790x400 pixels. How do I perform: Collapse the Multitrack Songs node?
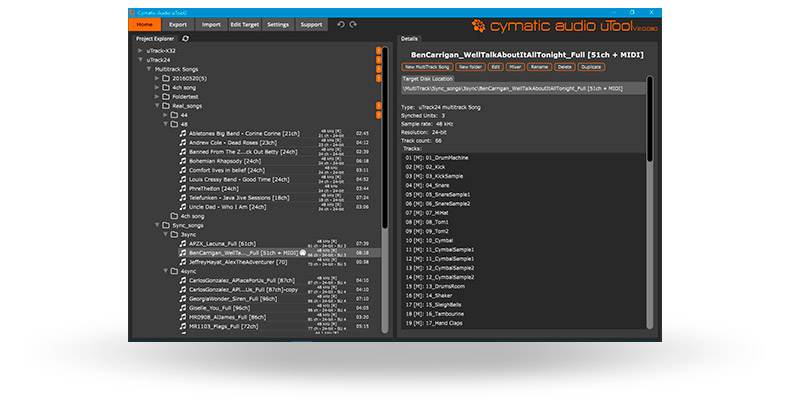(149, 69)
